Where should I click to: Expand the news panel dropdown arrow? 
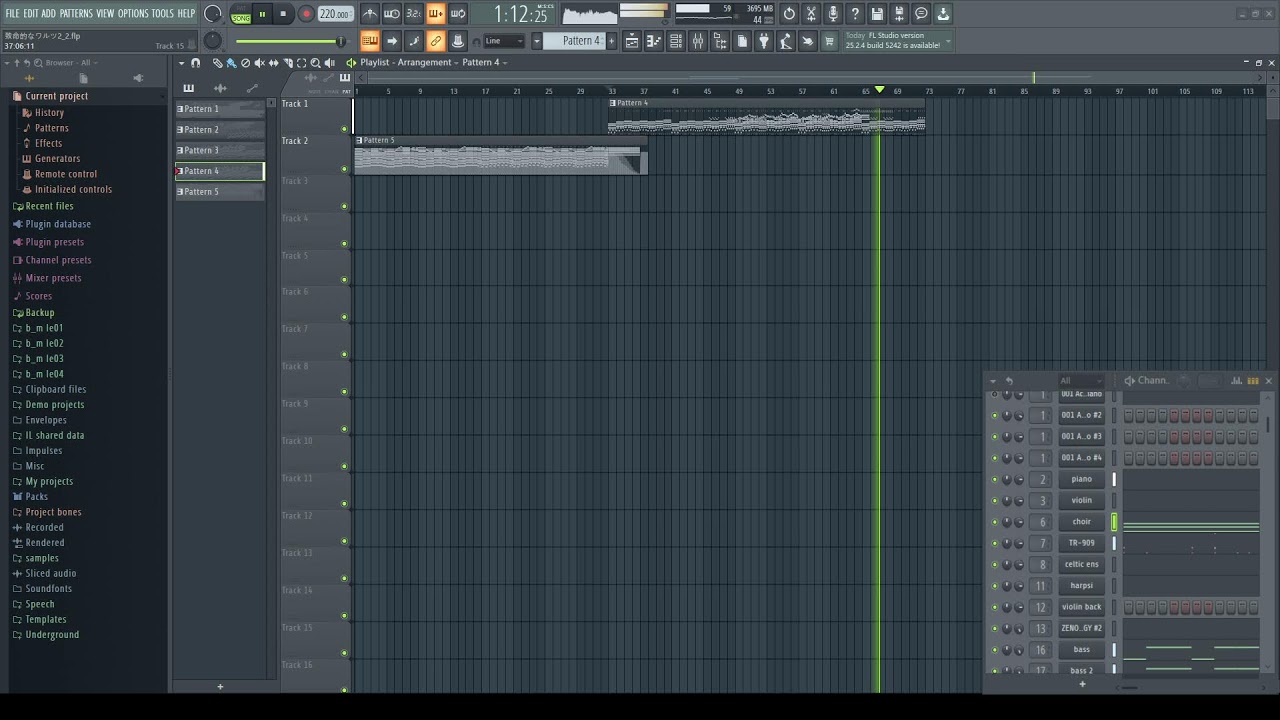948,42
